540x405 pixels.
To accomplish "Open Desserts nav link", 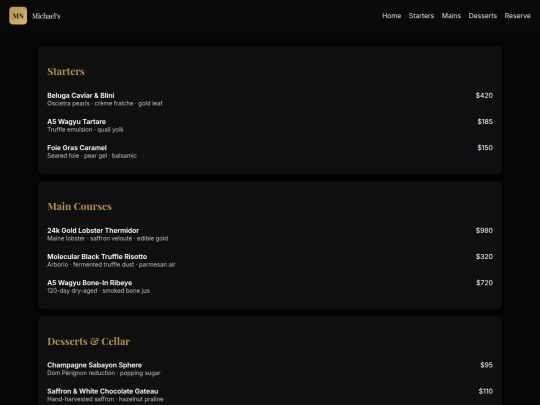I will click(x=482, y=16).
